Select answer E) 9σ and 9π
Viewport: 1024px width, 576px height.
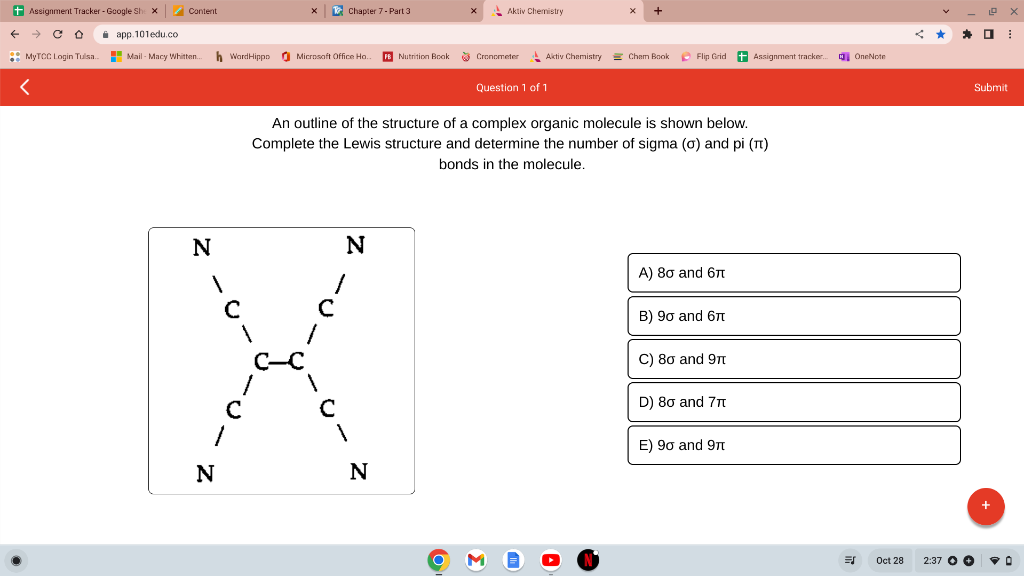tap(793, 444)
